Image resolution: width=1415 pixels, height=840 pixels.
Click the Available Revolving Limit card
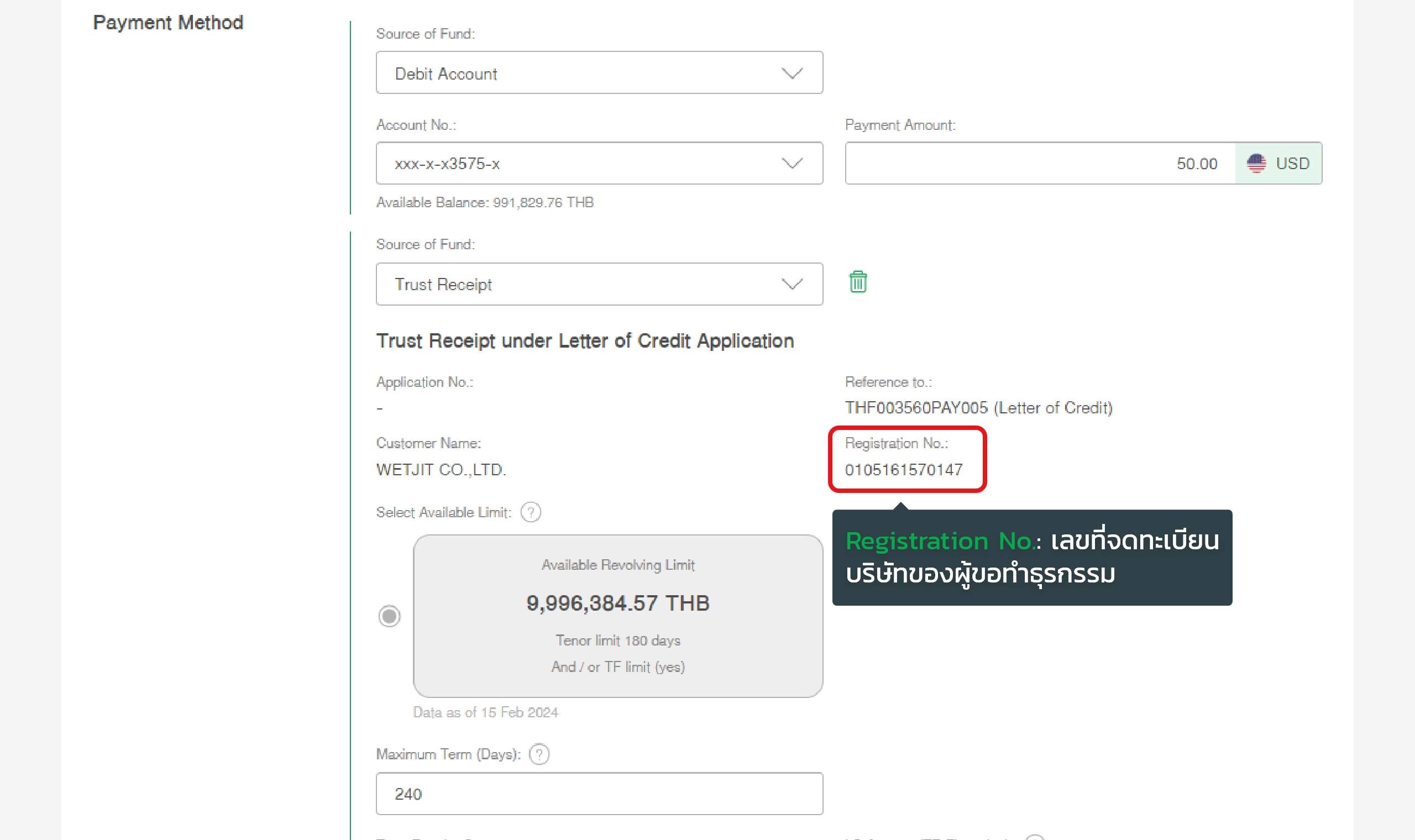pos(617,616)
